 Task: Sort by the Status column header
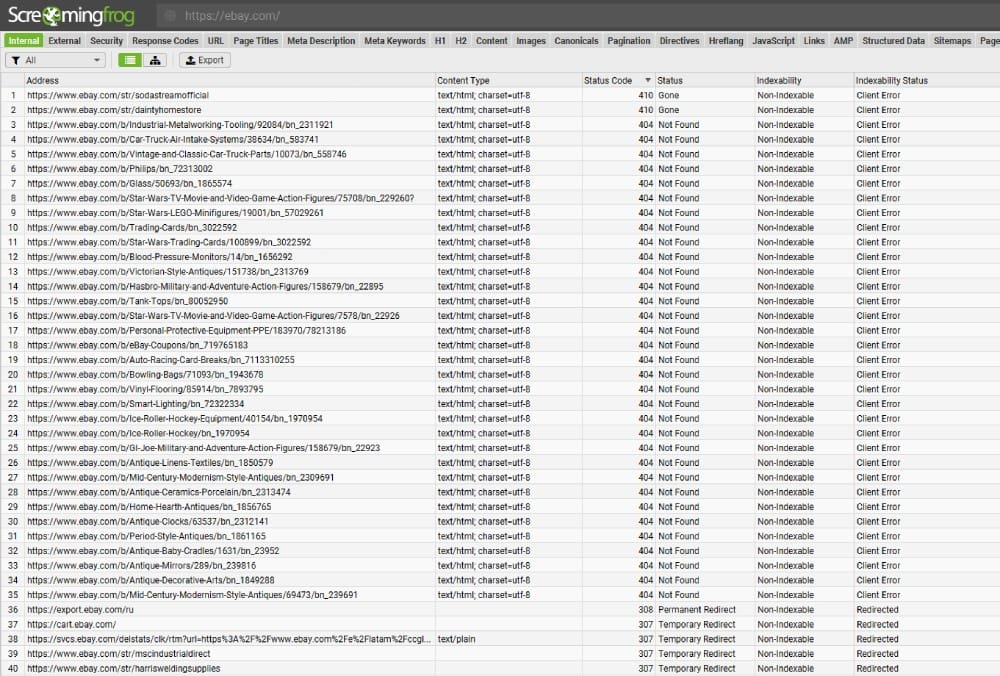tap(705, 80)
